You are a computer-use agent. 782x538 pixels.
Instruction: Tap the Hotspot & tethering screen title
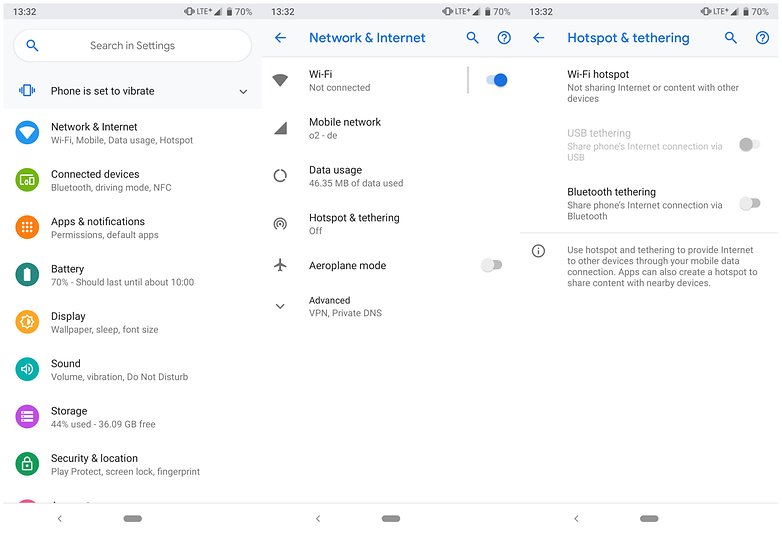pyautogui.click(x=628, y=38)
